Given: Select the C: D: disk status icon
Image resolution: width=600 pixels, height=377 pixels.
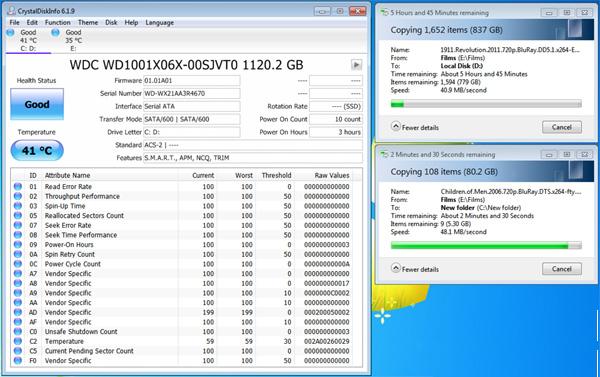Looking at the screenshot, I should (11, 33).
